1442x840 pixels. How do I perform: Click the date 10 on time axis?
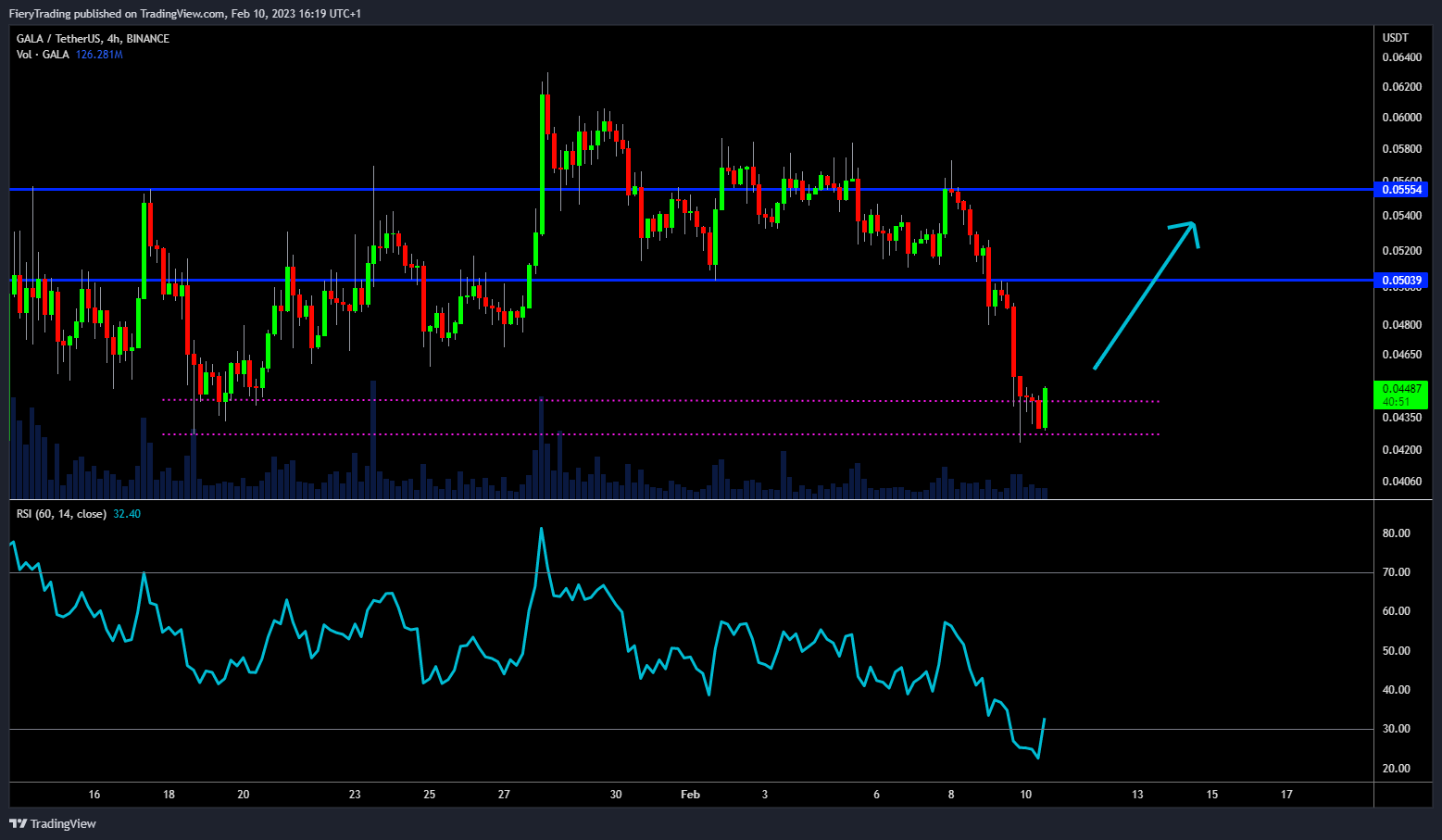click(1025, 795)
